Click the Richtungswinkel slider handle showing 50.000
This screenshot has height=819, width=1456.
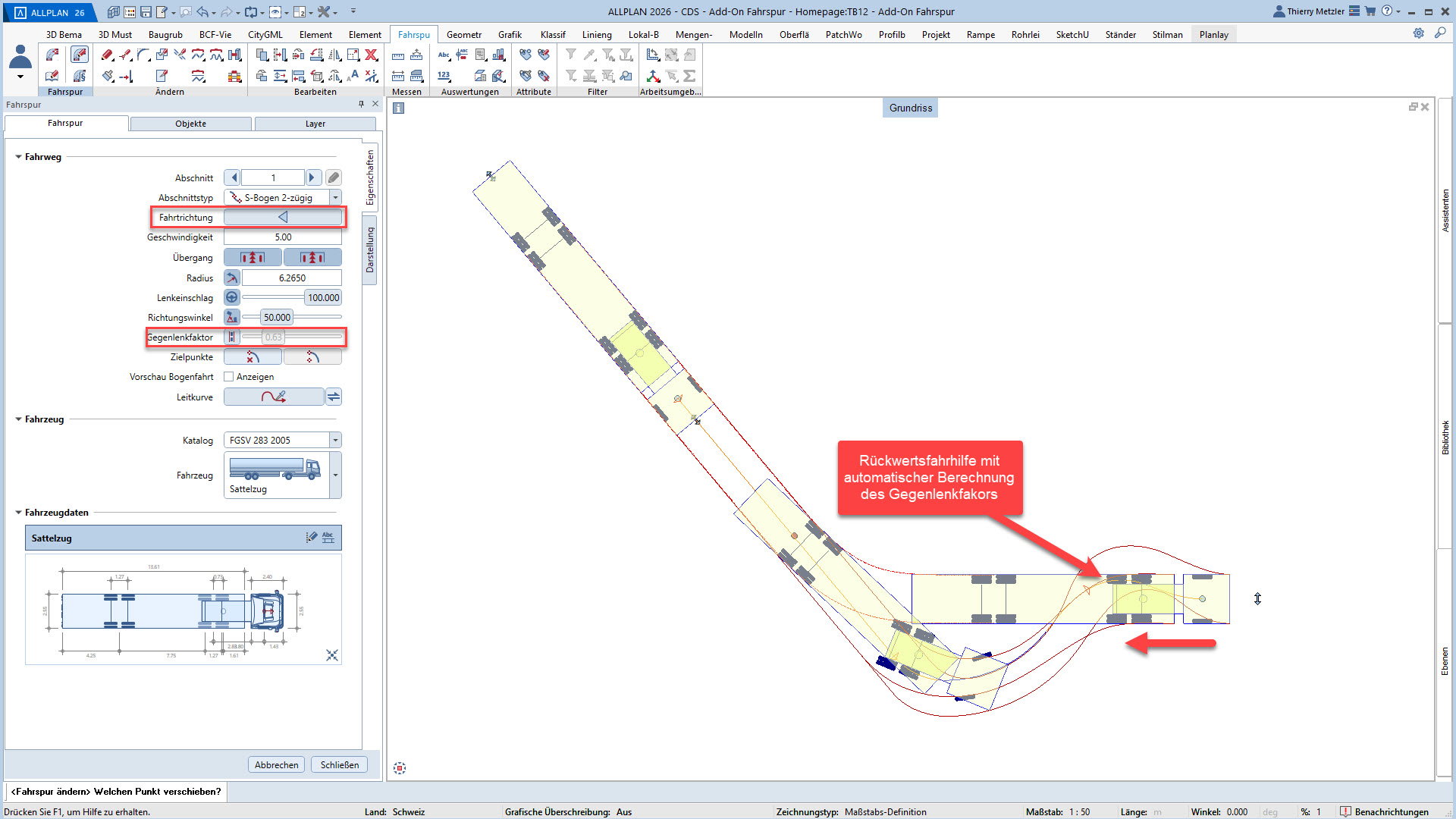click(x=277, y=318)
